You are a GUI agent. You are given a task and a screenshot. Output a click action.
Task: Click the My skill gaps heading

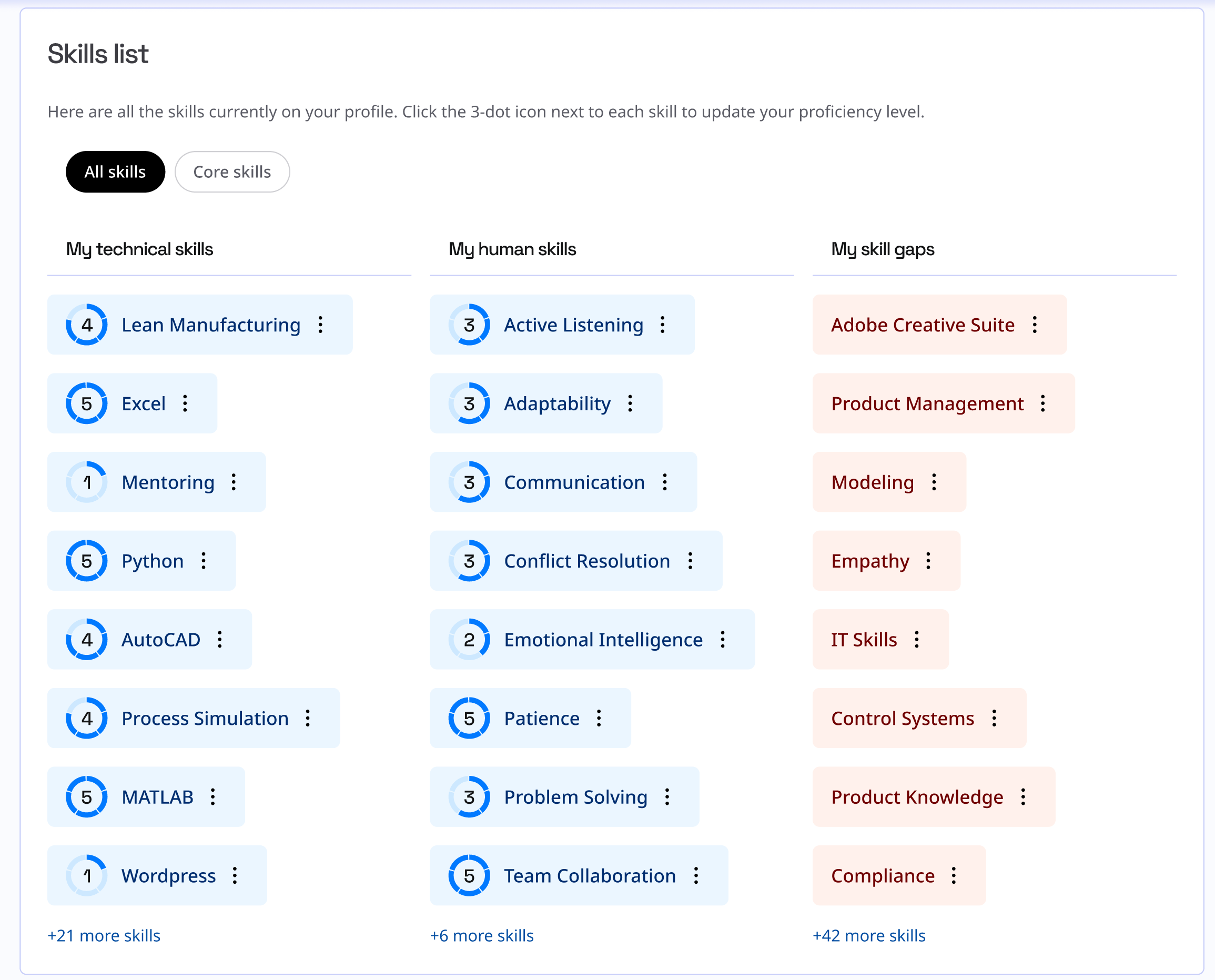point(883,249)
